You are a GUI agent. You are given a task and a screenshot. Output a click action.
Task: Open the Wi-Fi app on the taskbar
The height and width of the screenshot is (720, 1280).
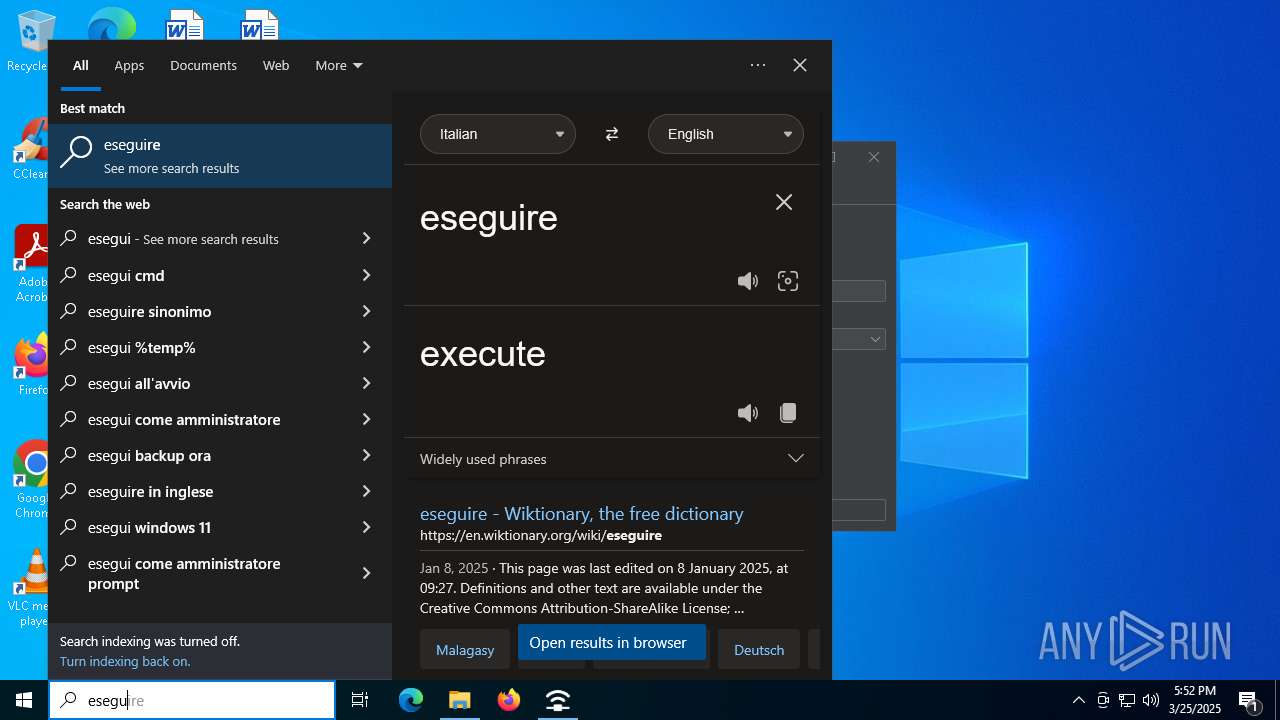[x=558, y=700]
